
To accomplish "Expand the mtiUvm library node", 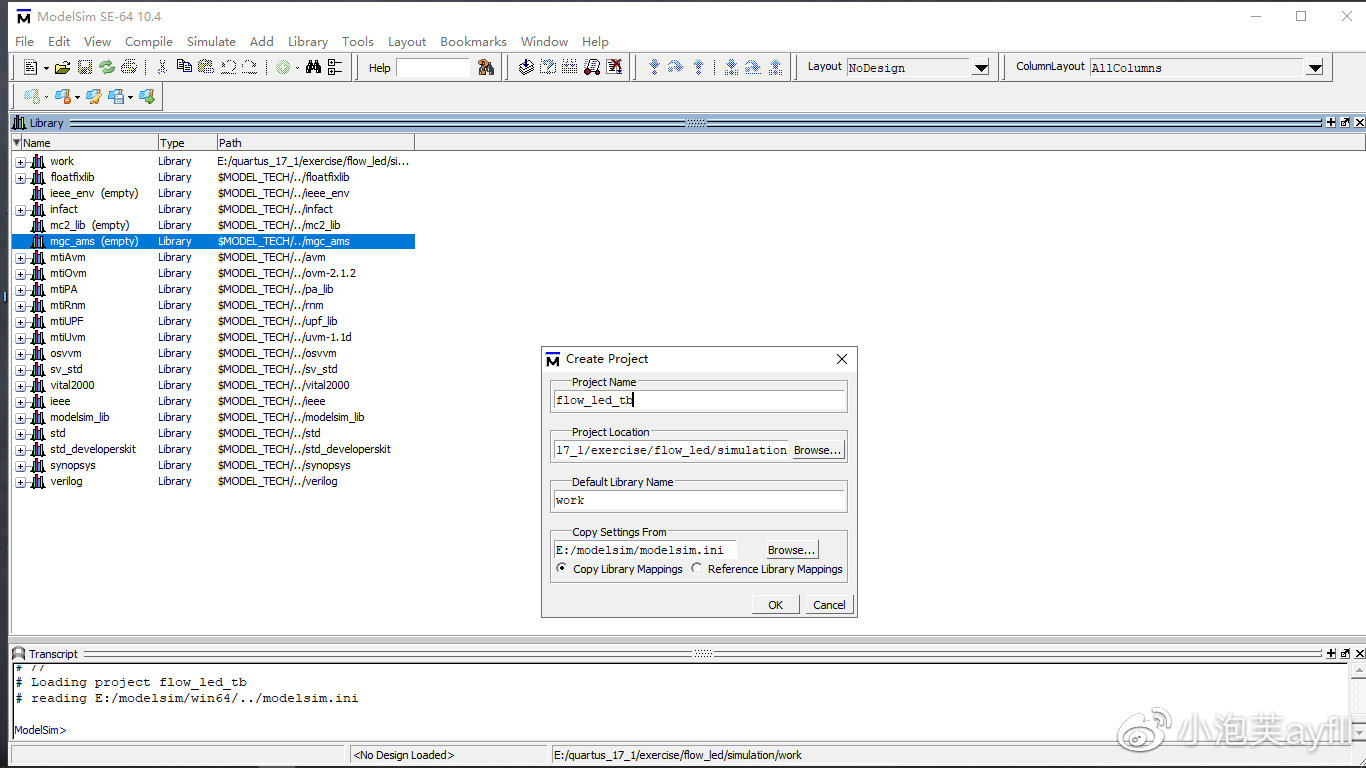I will [20, 338].
